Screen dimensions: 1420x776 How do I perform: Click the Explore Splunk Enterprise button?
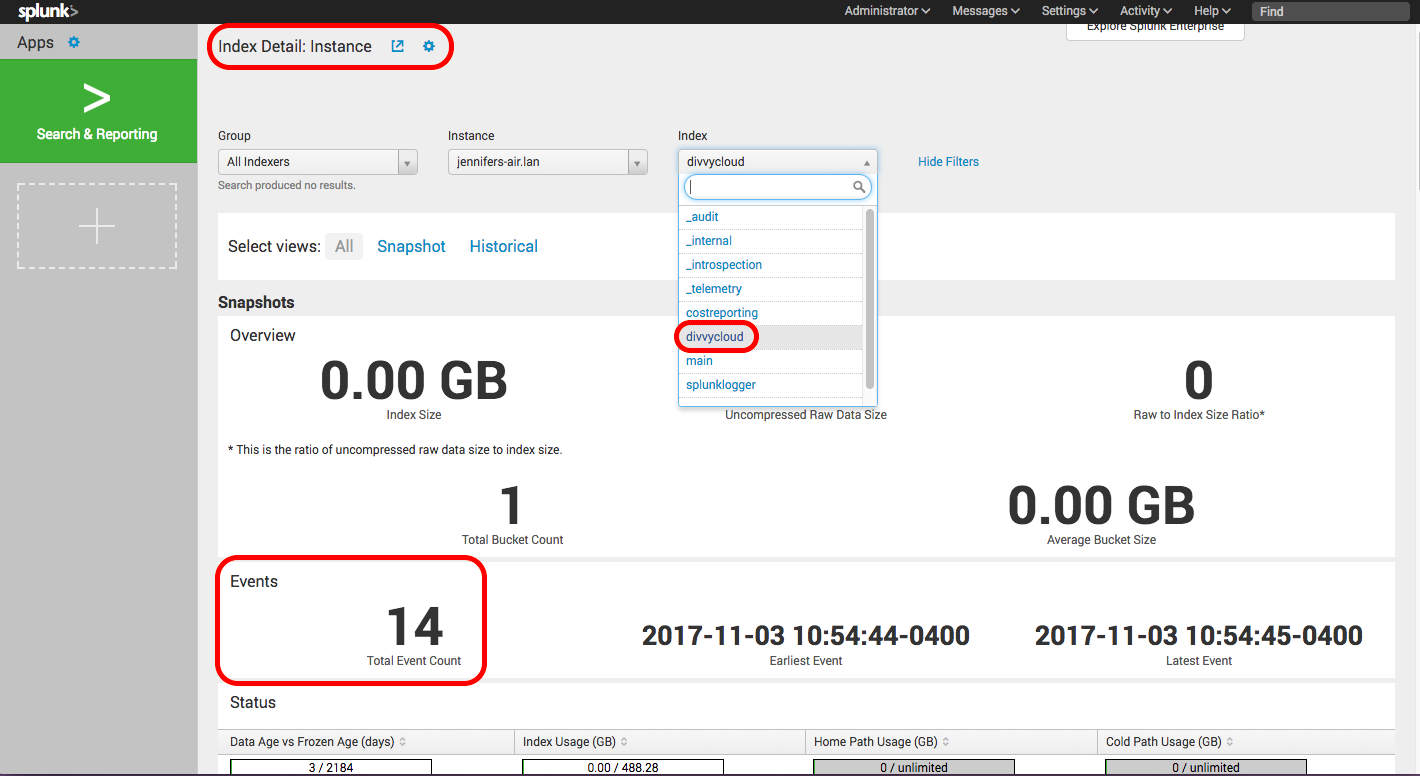tap(1155, 30)
